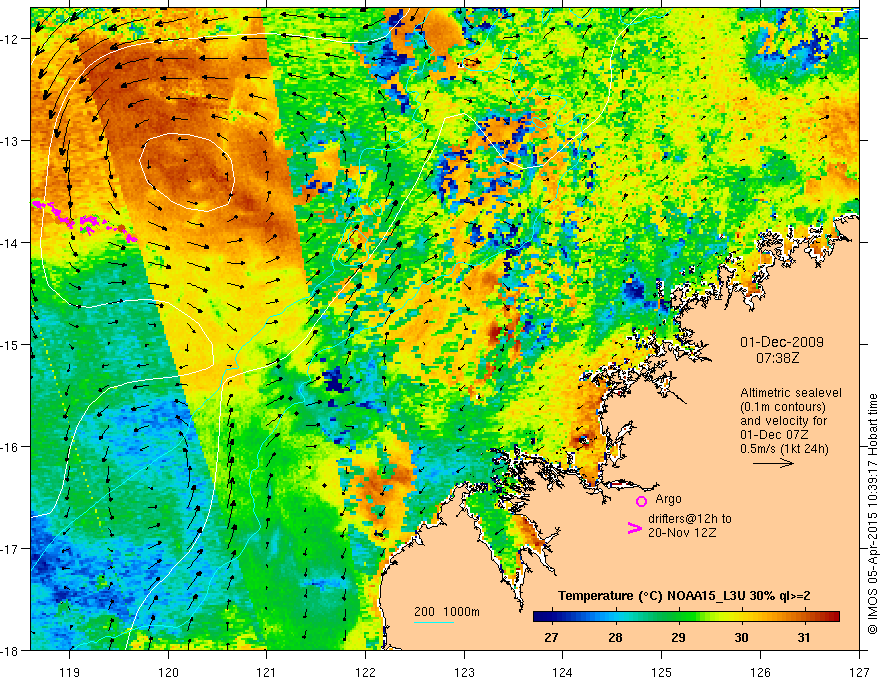This screenshot has height=680, width=880.
Task: Click the -17 latitude axis label
Action: [11, 549]
